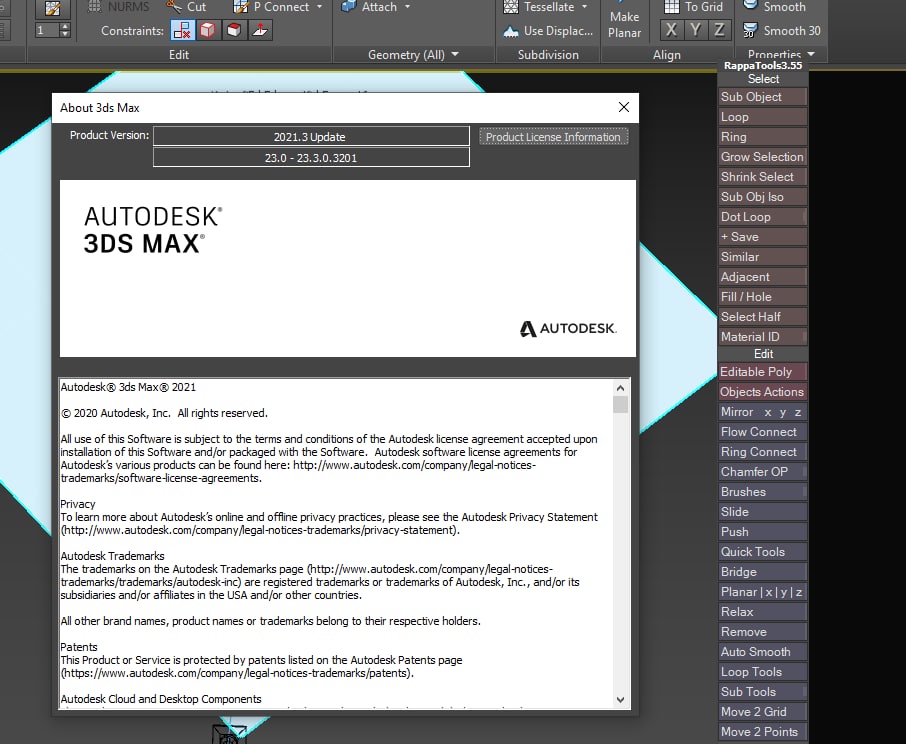Click the license text scrollbar thumb
Viewport: 906px width, 744px height.
tap(621, 404)
